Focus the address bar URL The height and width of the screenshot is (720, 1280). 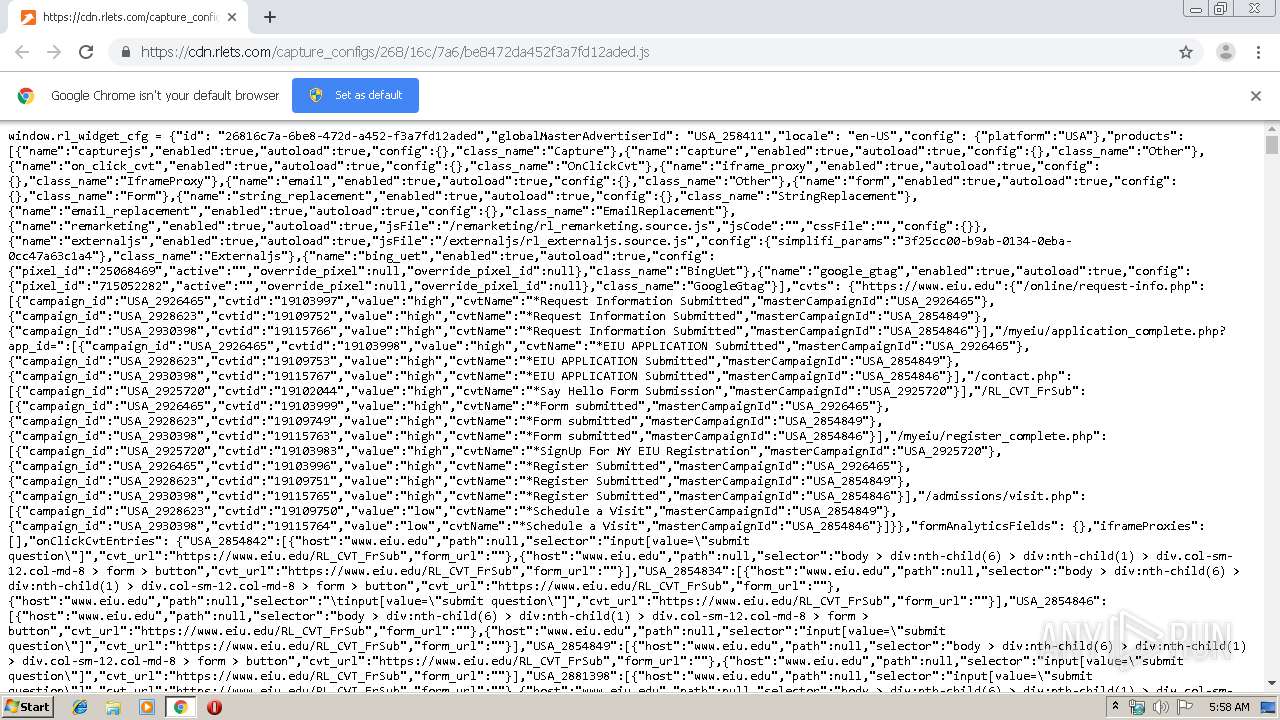tap(395, 52)
